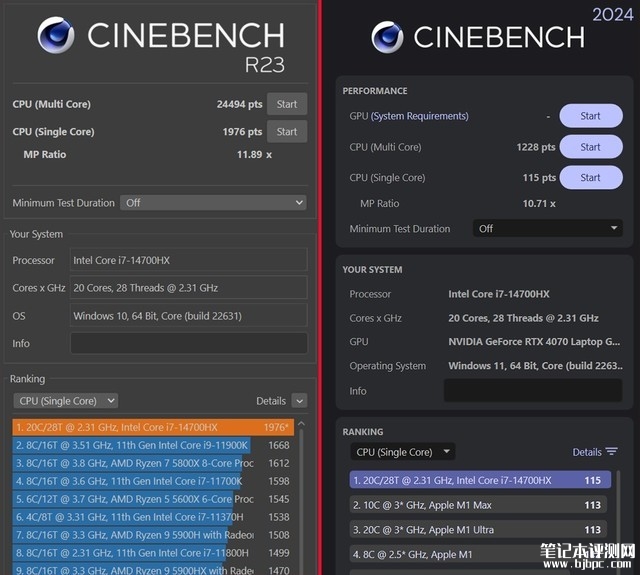
Task: Expand R23 ranking Details dropdown arrow
Action: coord(300,401)
